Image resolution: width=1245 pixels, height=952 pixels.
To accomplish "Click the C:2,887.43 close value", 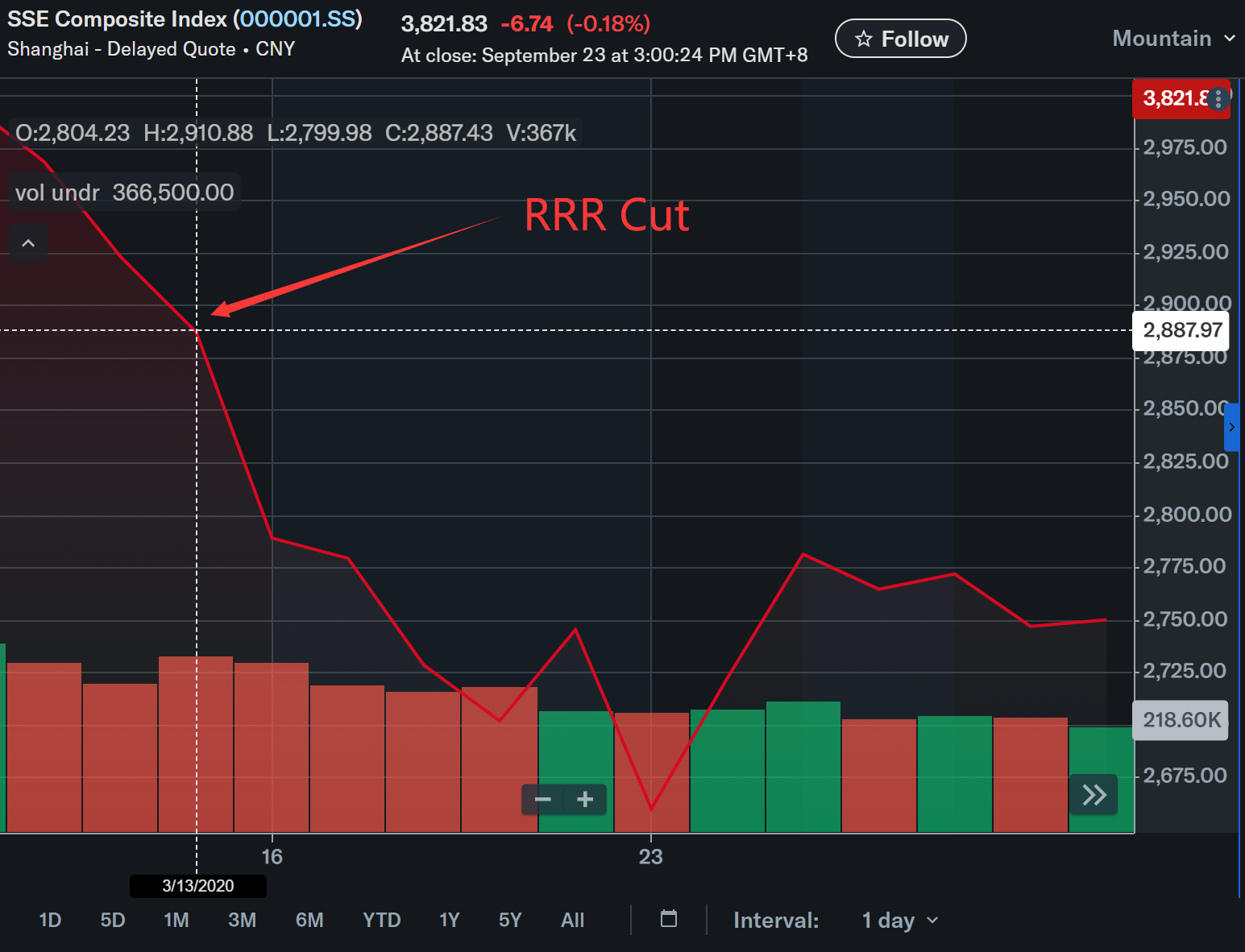I will click(x=438, y=133).
